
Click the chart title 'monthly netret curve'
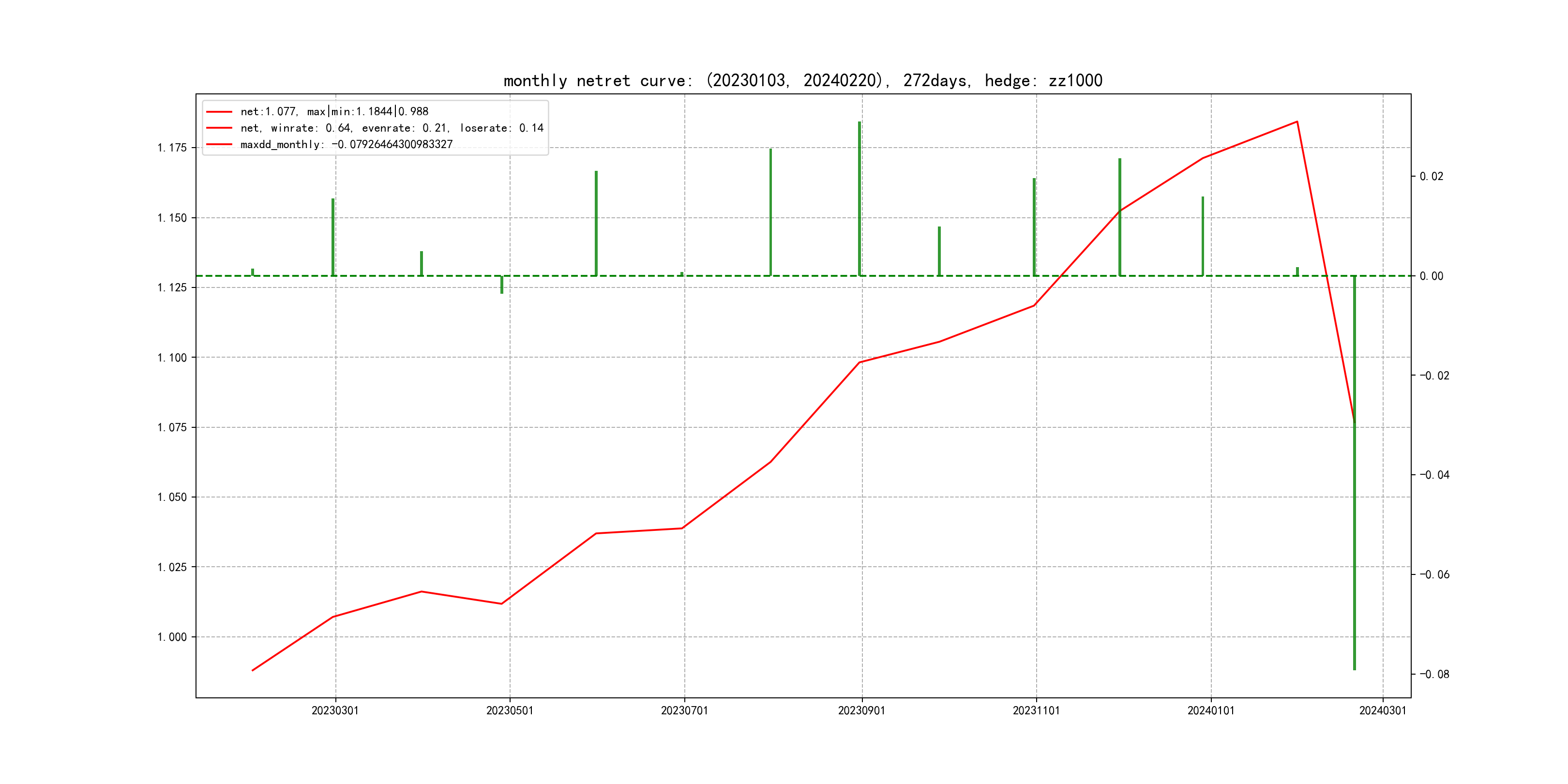coord(802,80)
